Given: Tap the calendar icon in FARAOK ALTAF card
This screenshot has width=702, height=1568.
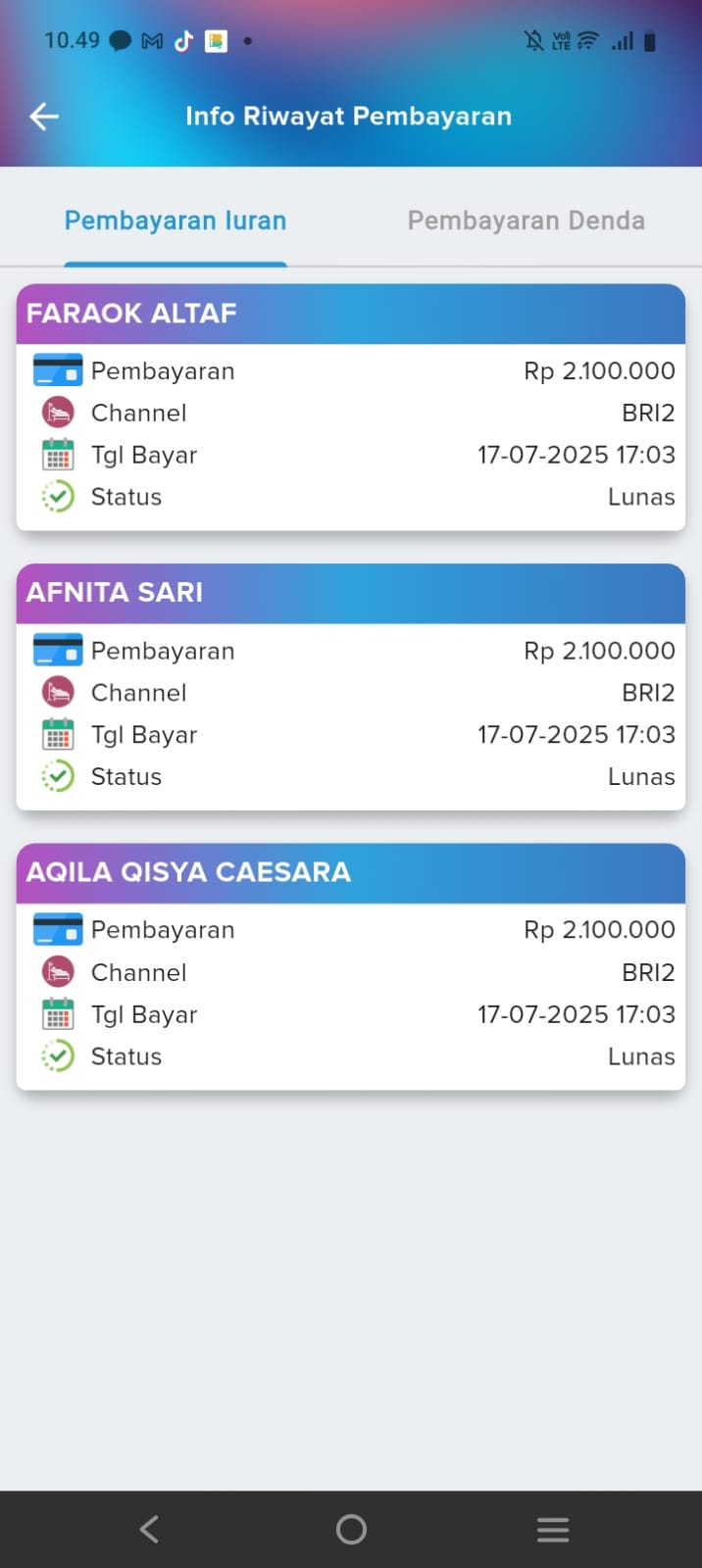Looking at the screenshot, I should 58,455.
